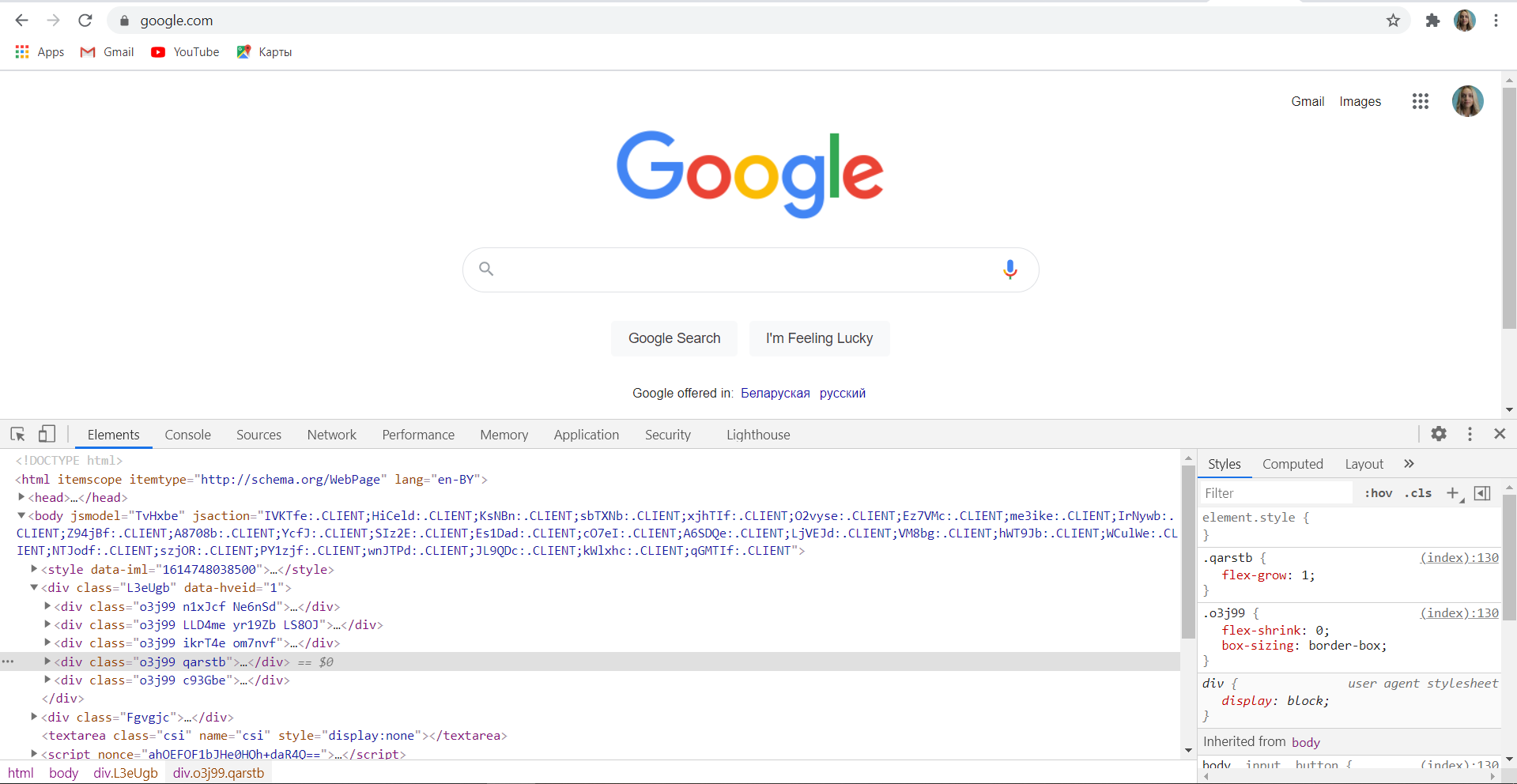Click the Gmail link on Google page
1517x784 pixels.
(x=1308, y=101)
